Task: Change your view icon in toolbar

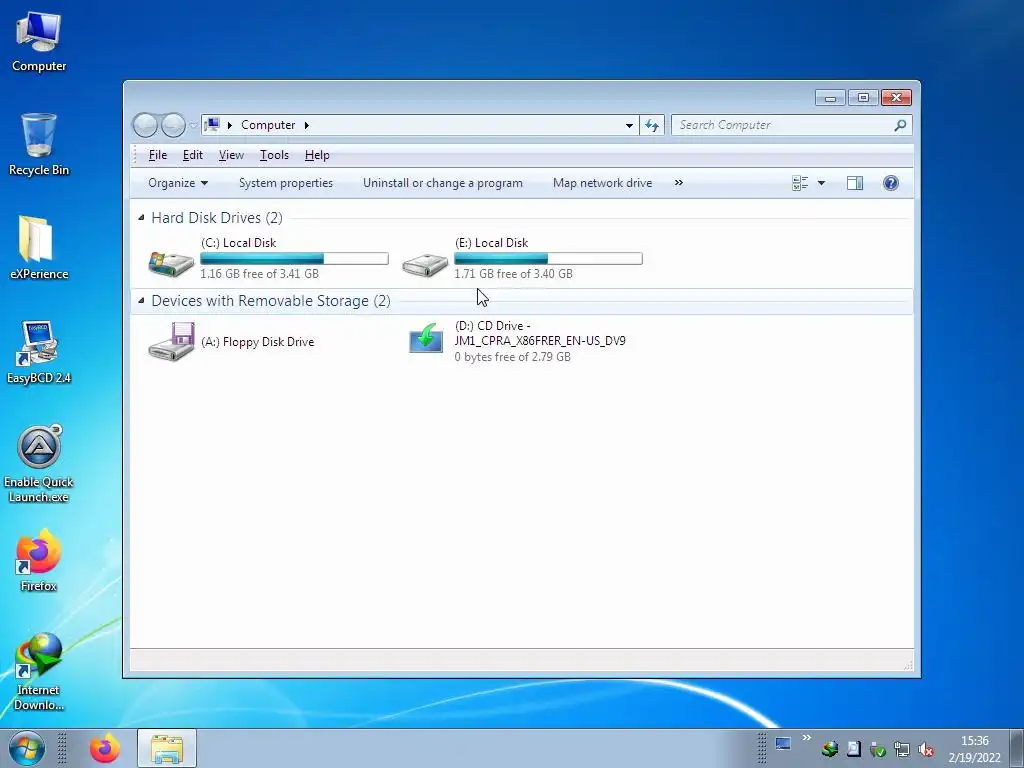Action: [800, 183]
